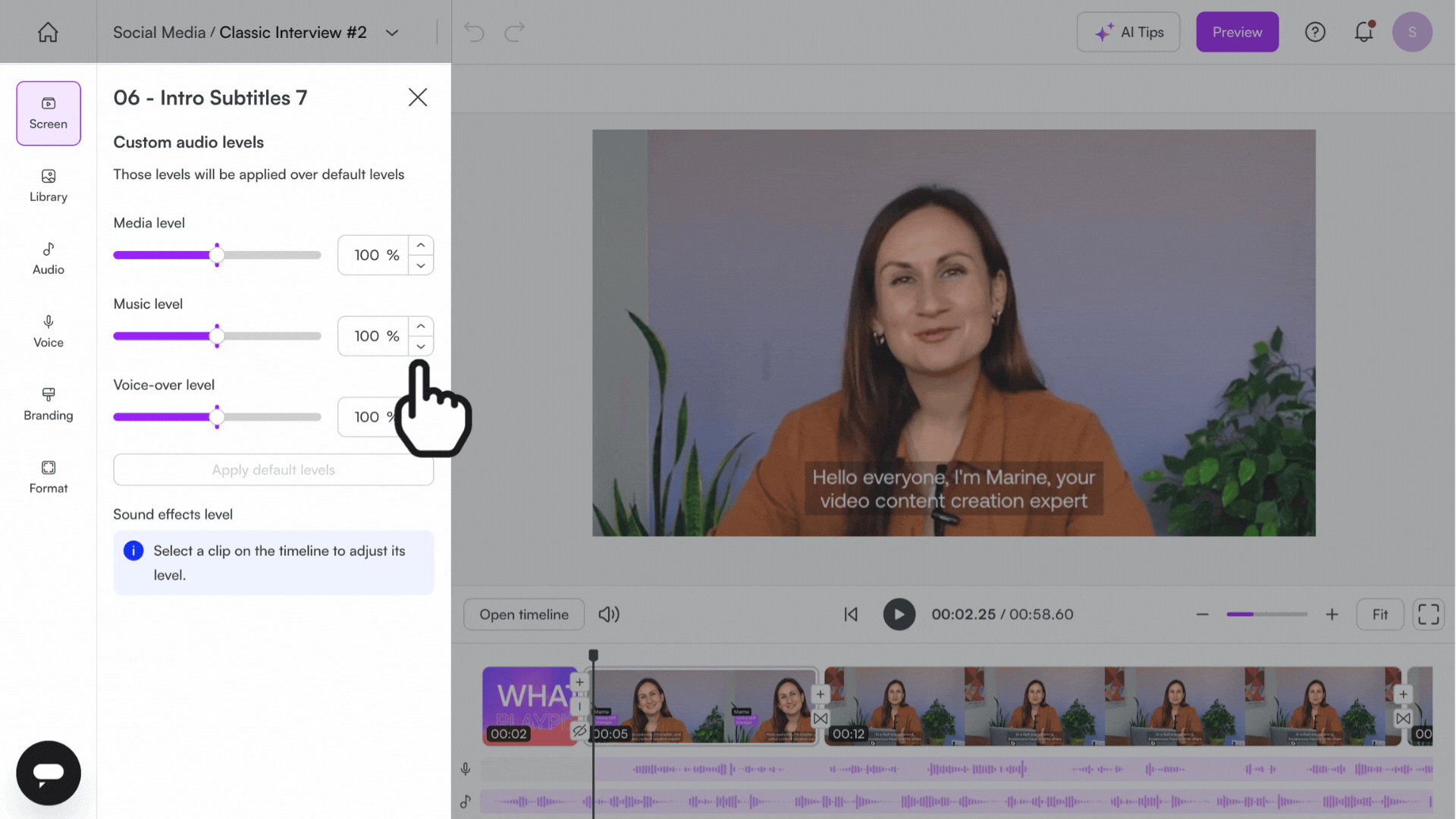Open the Branding sidebar panel
The width and height of the screenshot is (1456, 819).
(49, 404)
